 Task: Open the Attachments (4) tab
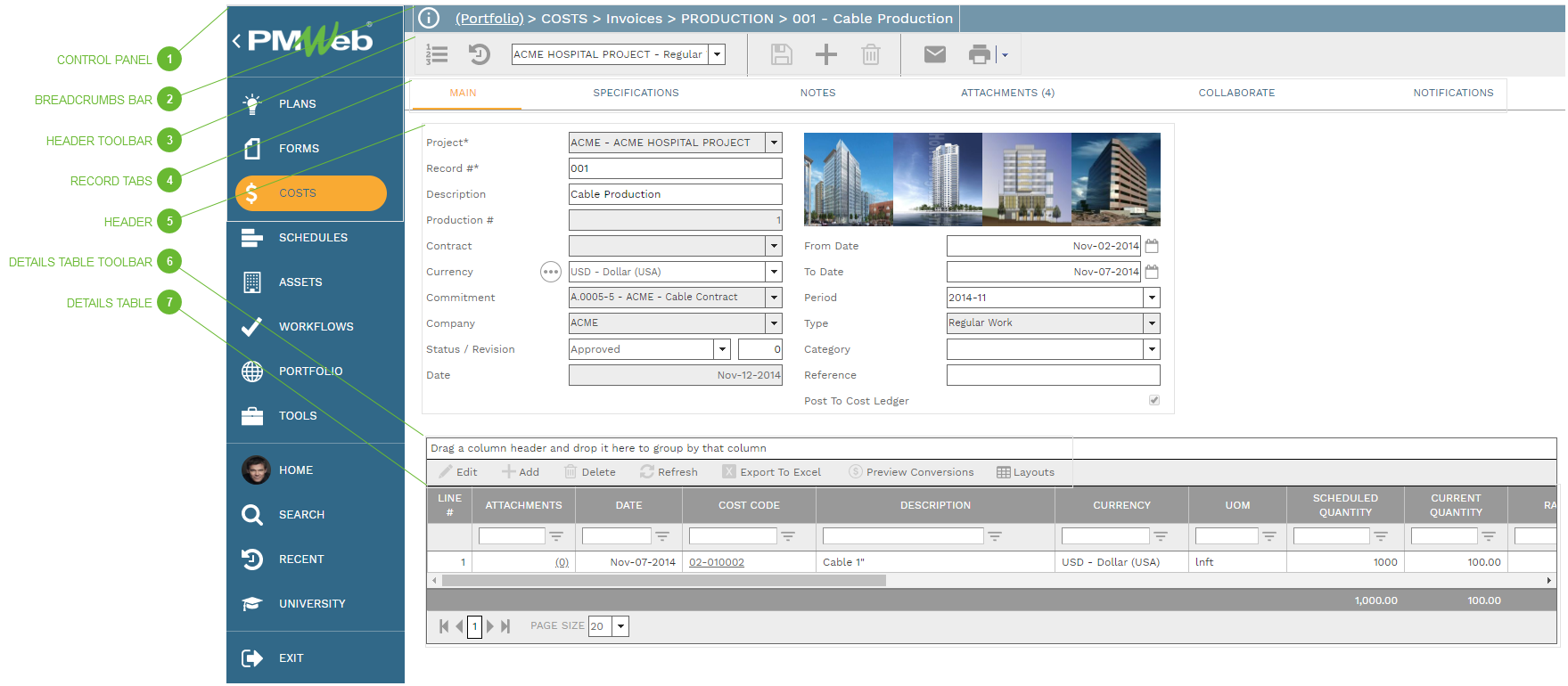1007,93
